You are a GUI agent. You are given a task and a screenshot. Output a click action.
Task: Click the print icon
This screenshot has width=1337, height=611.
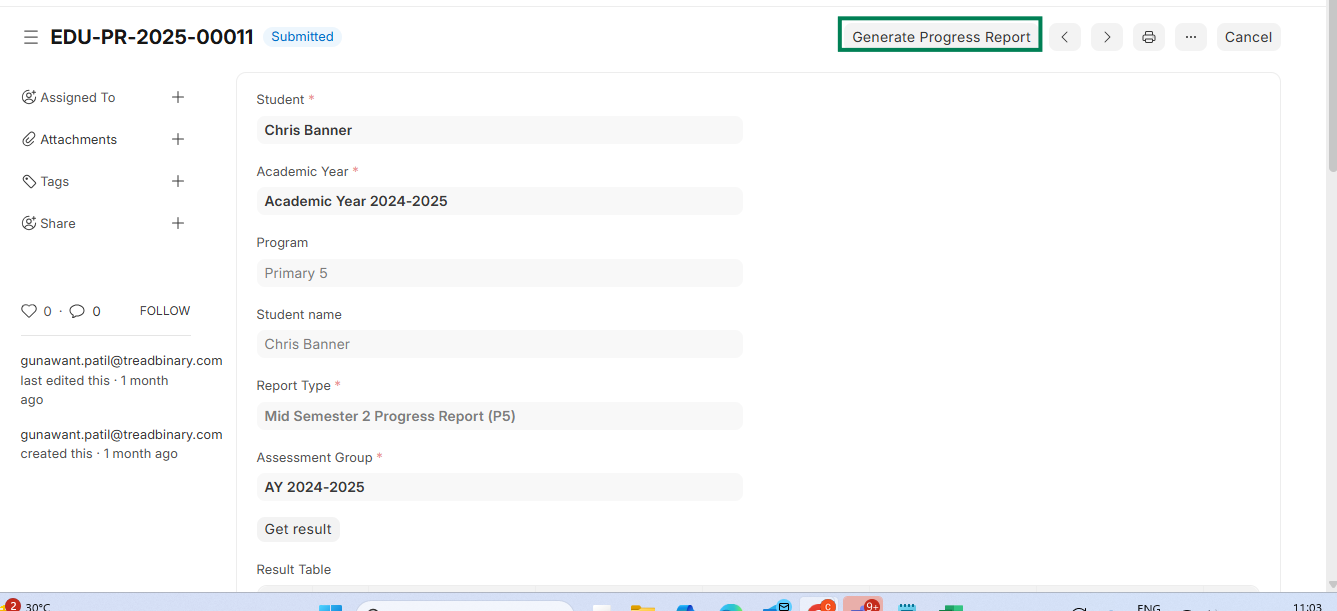1148,37
